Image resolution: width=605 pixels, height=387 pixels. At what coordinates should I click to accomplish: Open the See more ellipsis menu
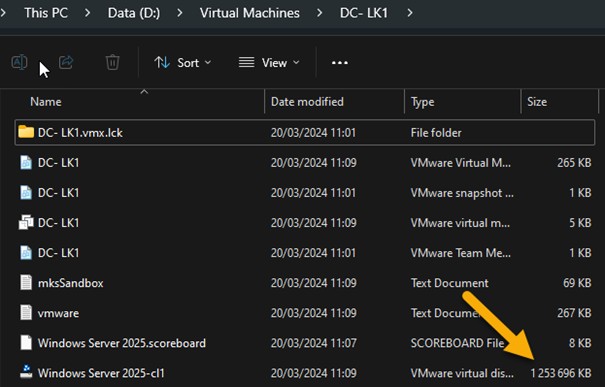(340, 63)
